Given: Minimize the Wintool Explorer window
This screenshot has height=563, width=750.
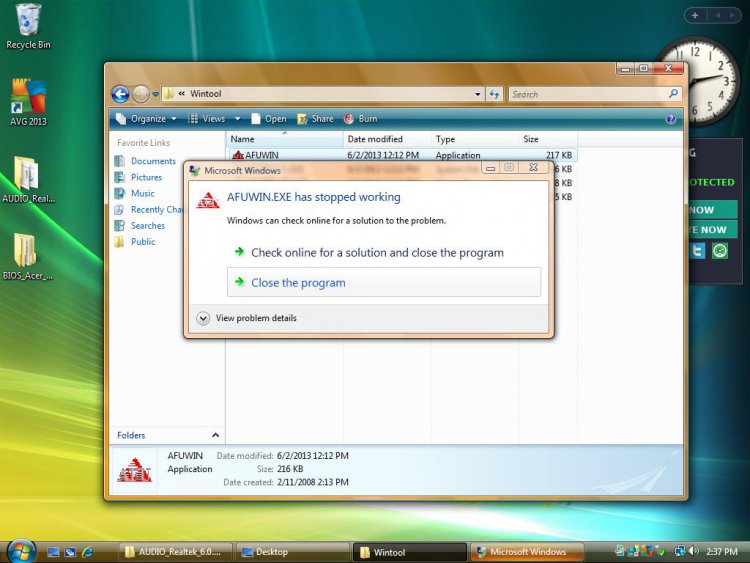Looking at the screenshot, I should click(625, 69).
